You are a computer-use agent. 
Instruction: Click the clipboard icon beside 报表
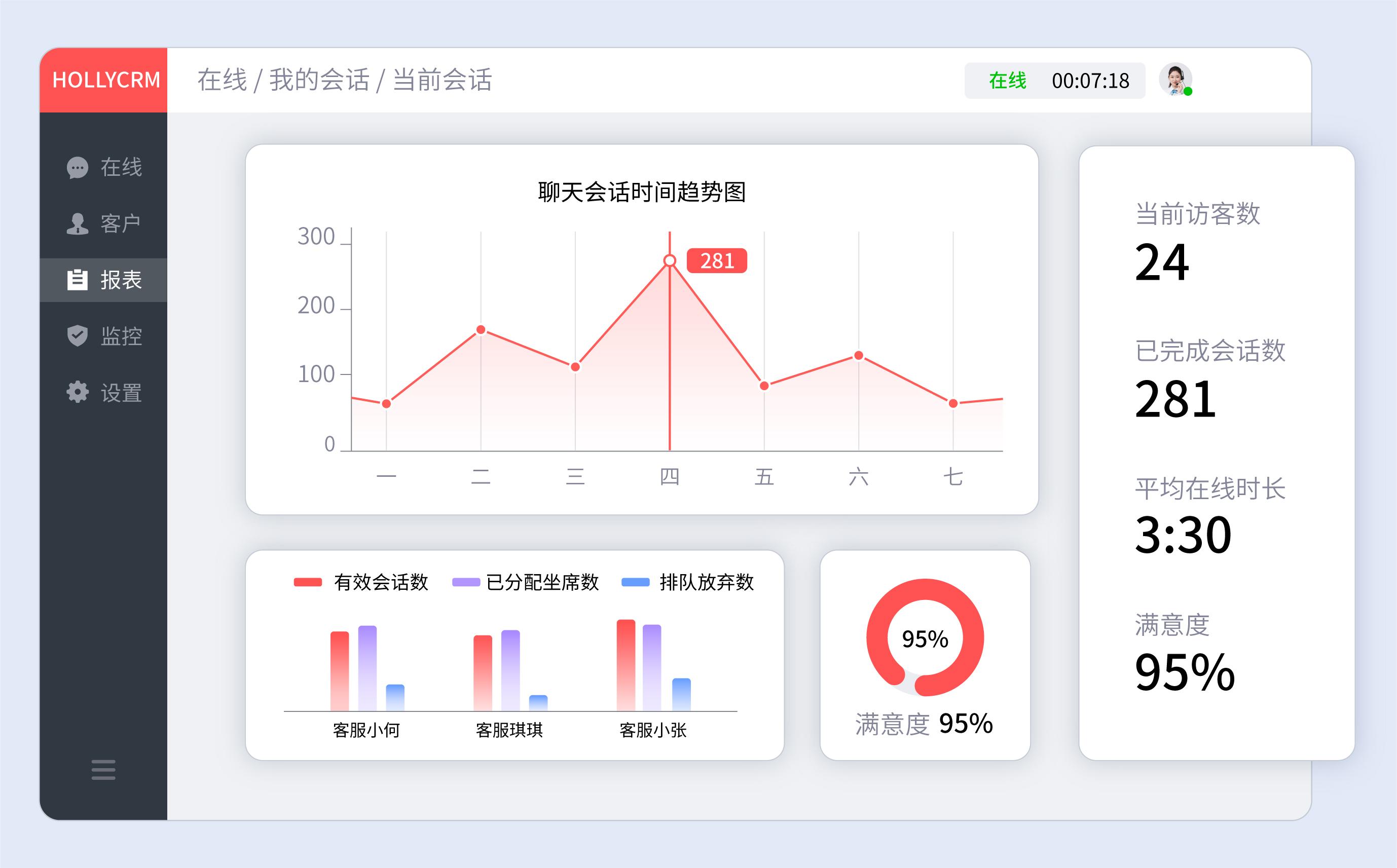coord(78,280)
